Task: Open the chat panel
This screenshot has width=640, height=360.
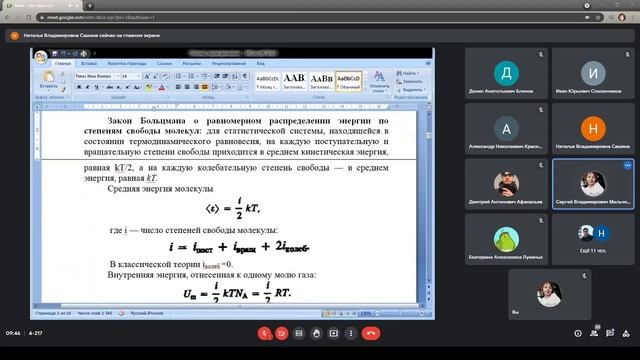Action: [x=610, y=333]
